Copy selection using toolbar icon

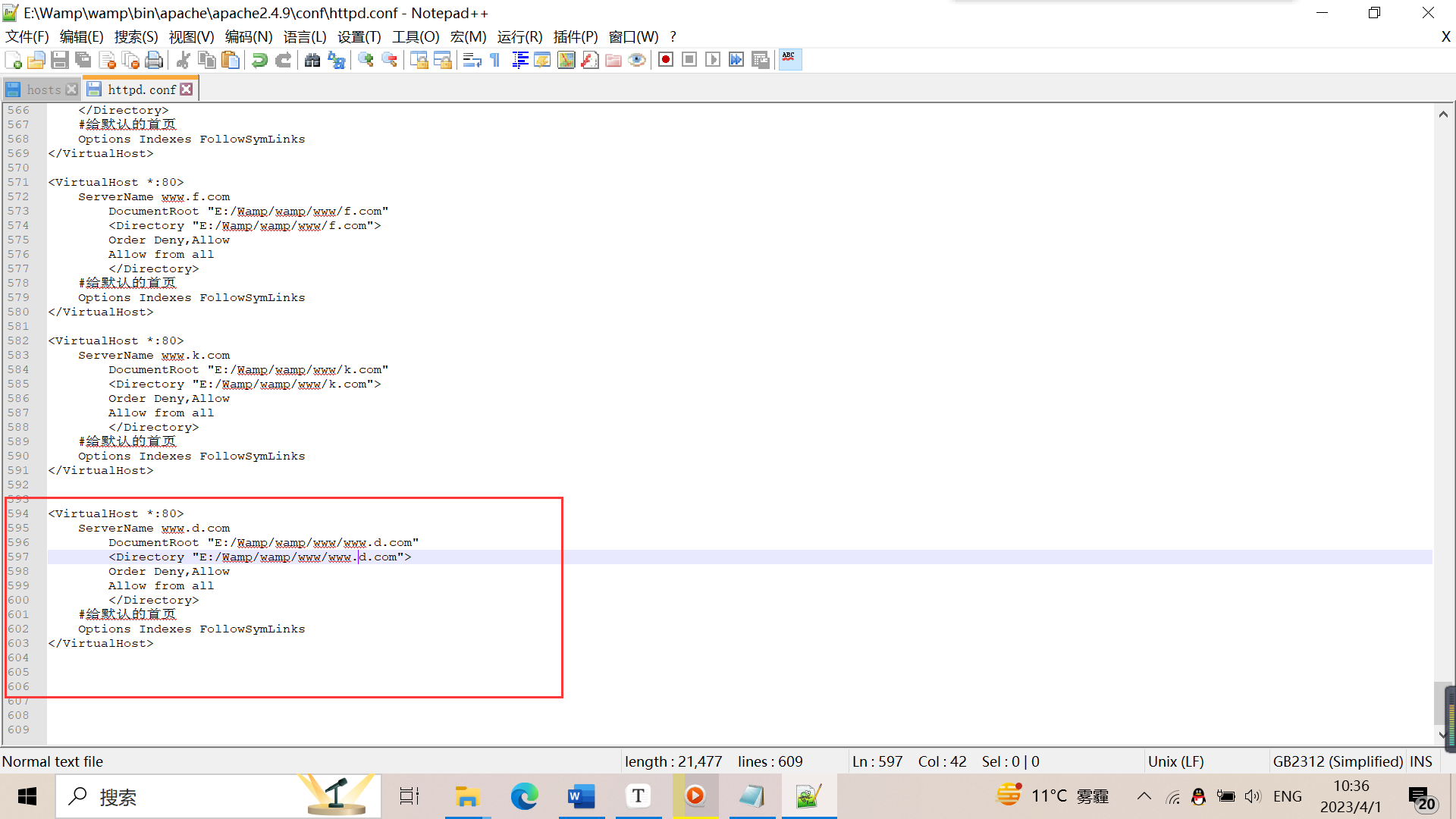(x=206, y=60)
